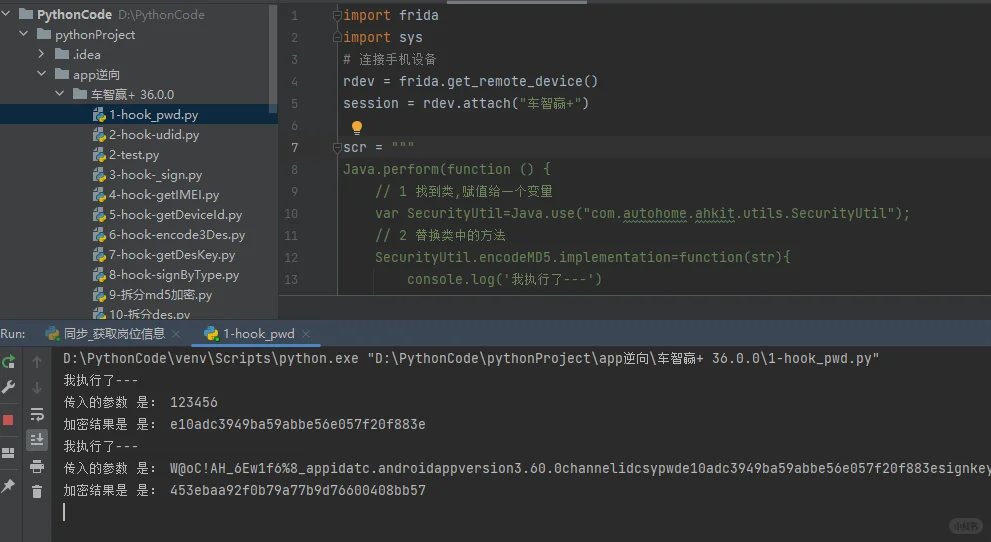Jump up the stack trace arrow
The image size is (991, 542).
click(37, 362)
